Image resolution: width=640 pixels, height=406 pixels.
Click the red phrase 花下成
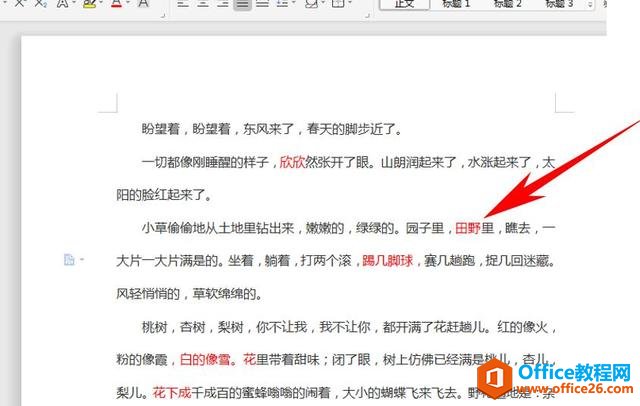pos(172,393)
